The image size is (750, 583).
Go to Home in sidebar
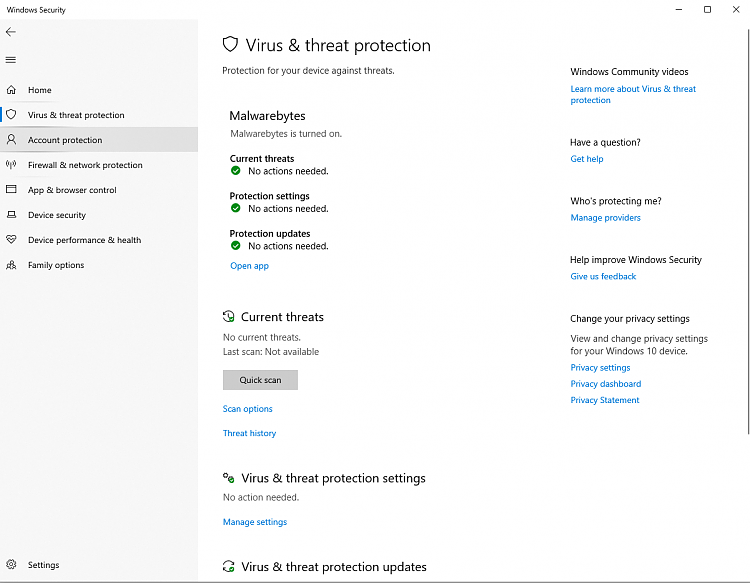pos(99,90)
